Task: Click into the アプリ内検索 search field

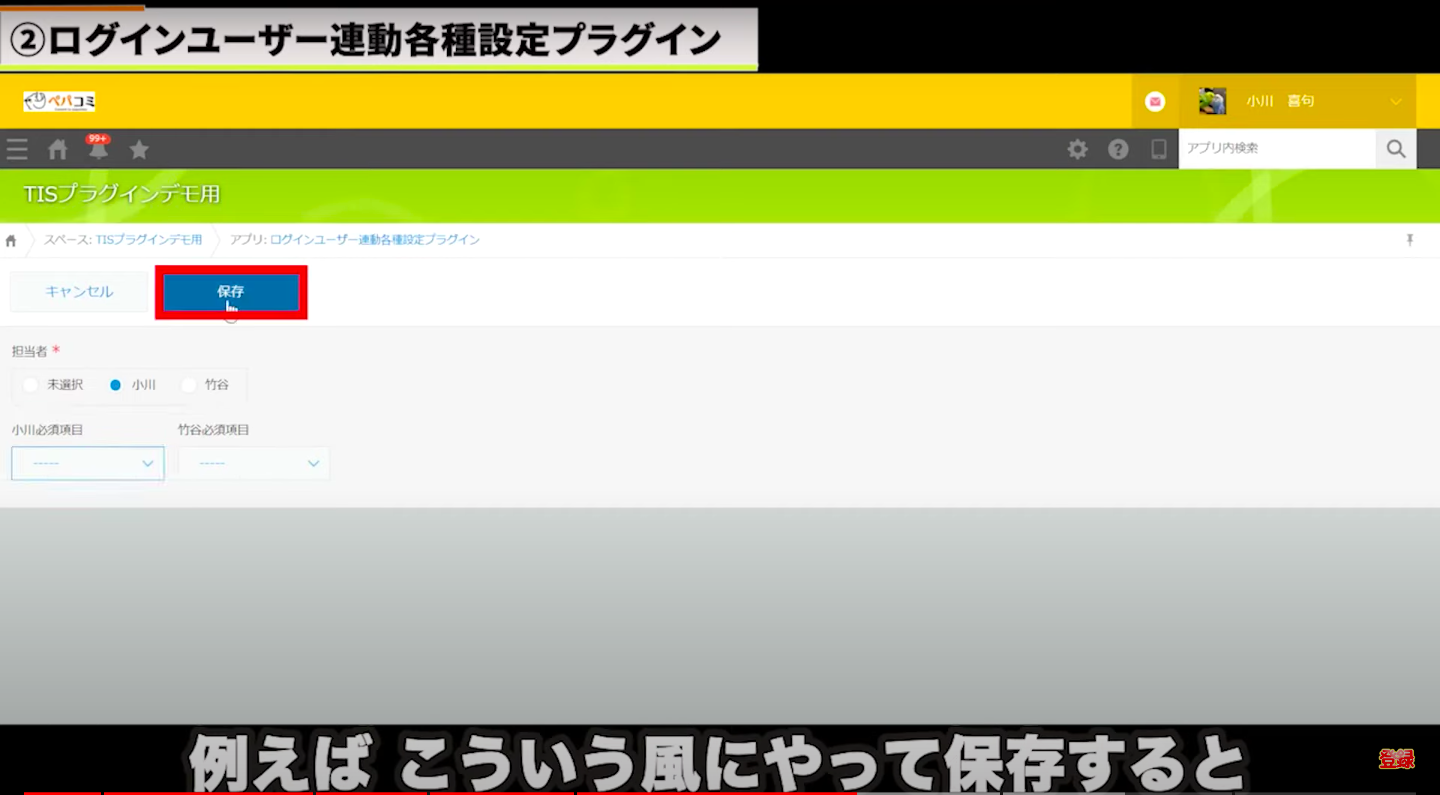Action: [x=1276, y=149]
